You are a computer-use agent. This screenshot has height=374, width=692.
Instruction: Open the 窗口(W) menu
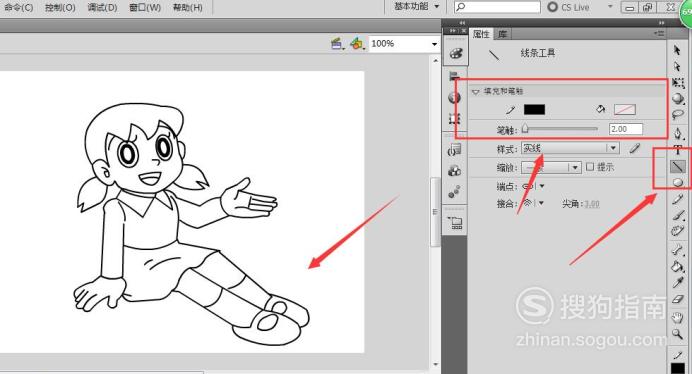pos(145,8)
